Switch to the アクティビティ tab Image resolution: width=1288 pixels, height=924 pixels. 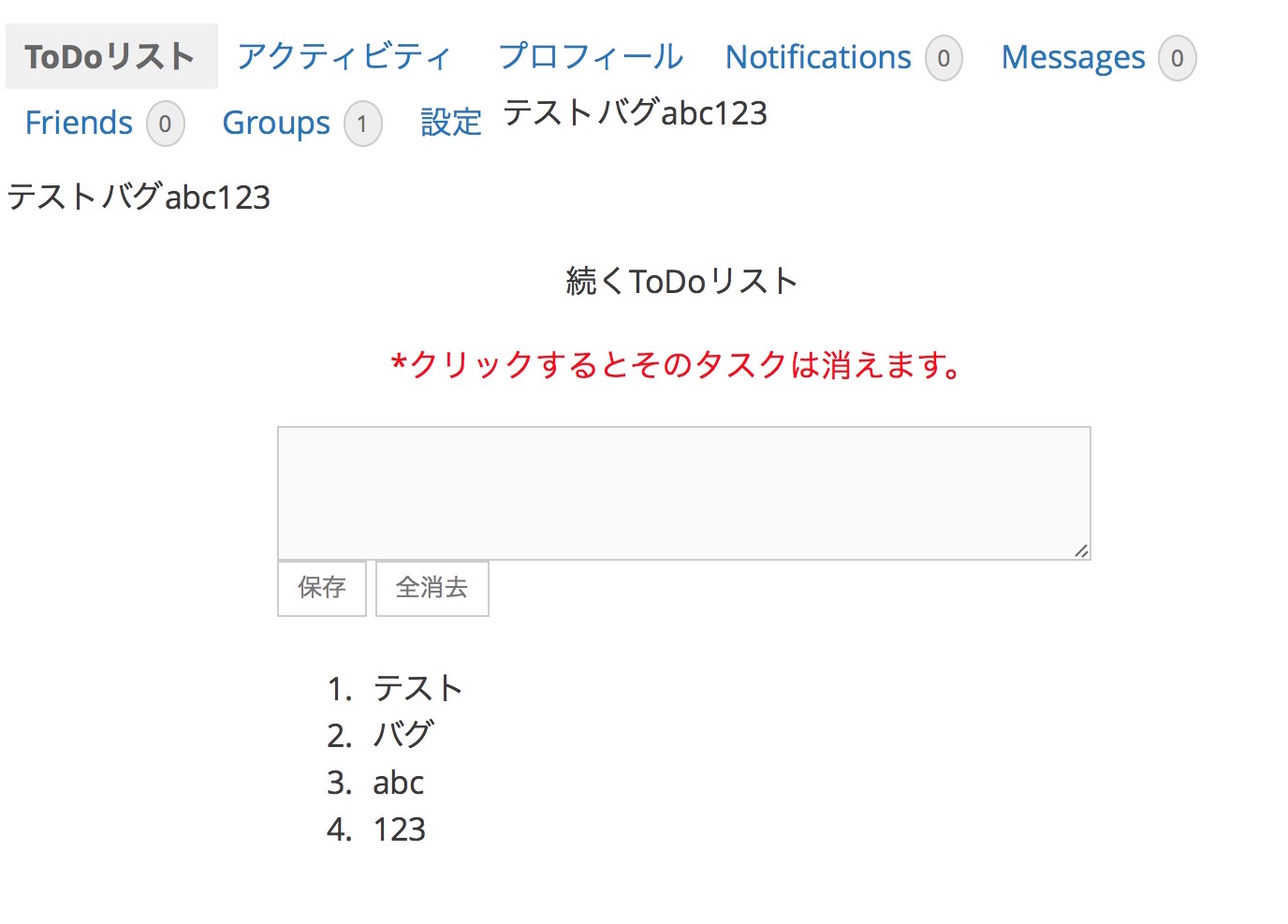coord(344,57)
